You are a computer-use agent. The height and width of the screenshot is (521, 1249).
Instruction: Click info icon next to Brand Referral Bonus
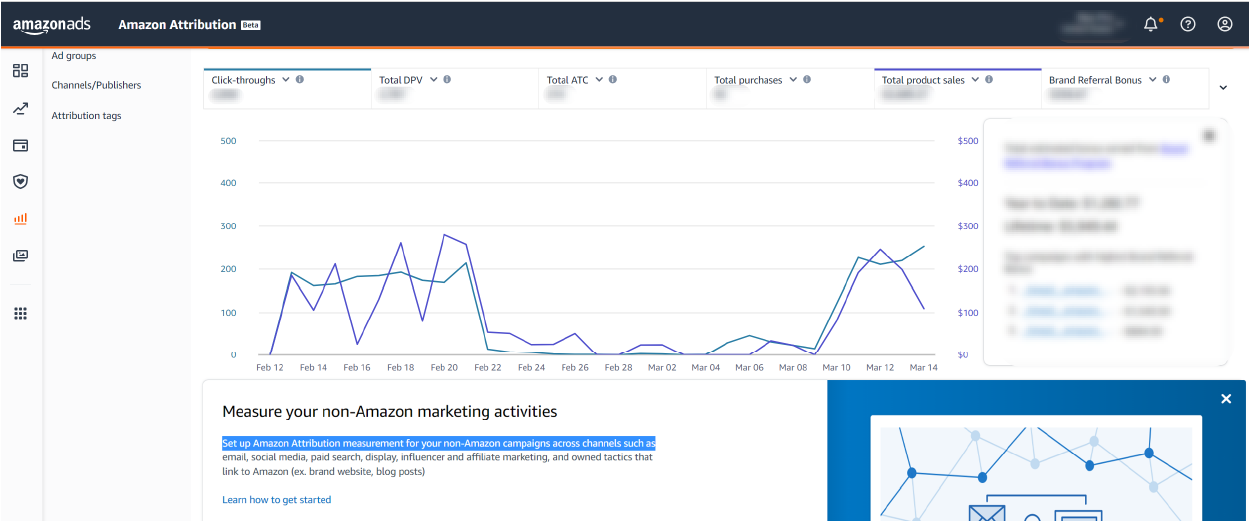click(1166, 79)
